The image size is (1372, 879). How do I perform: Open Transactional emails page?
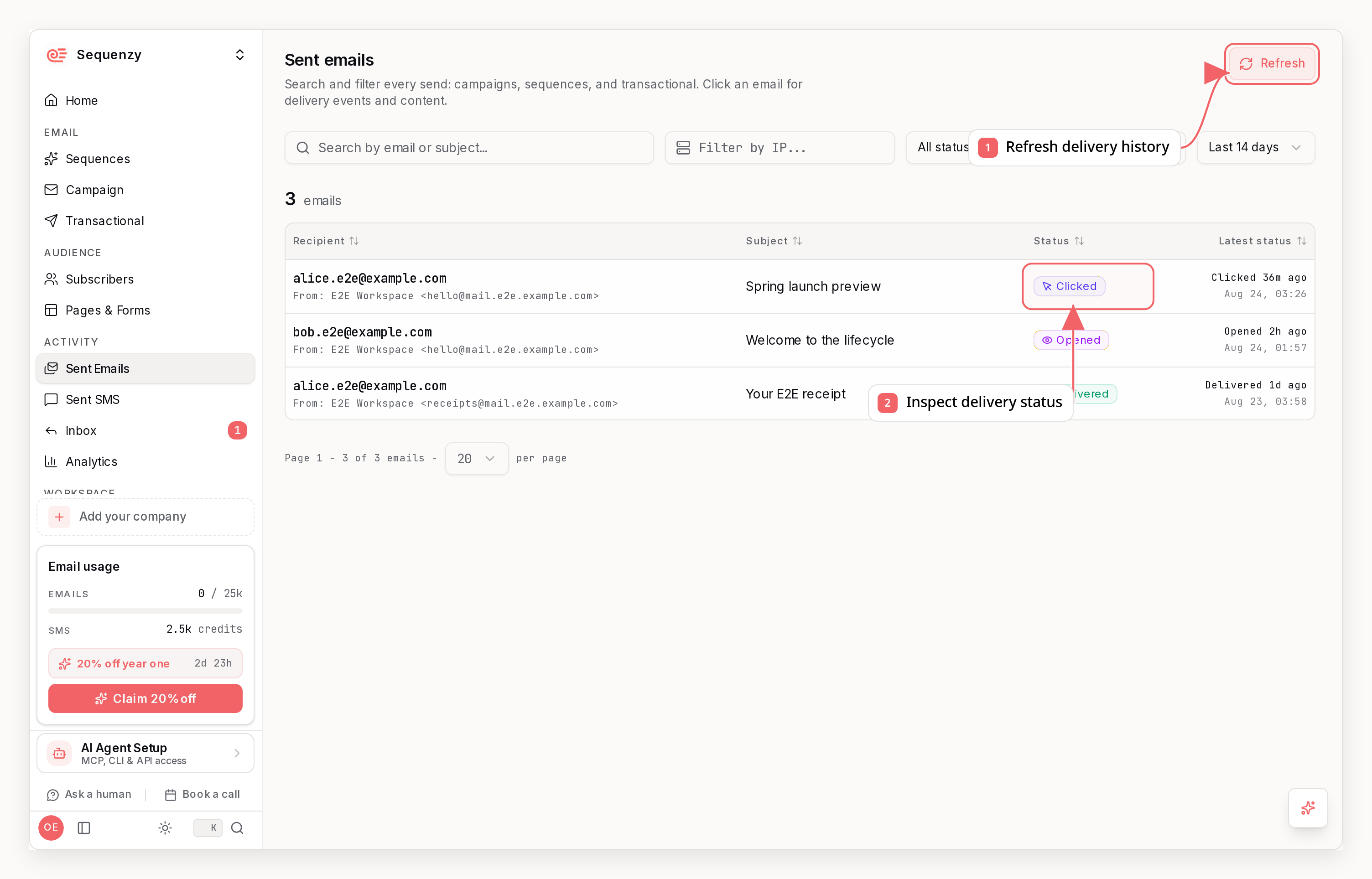[145, 220]
